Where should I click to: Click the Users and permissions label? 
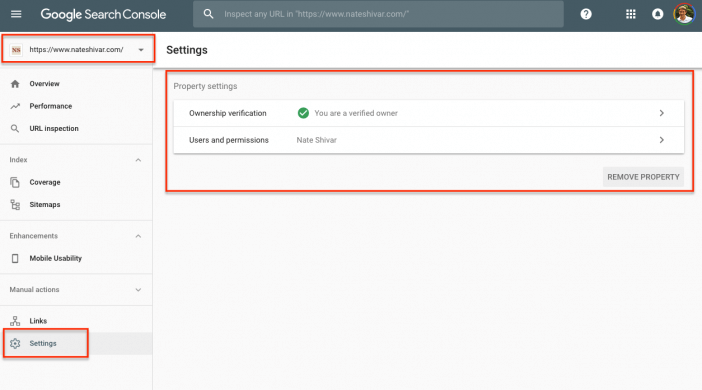coord(229,140)
